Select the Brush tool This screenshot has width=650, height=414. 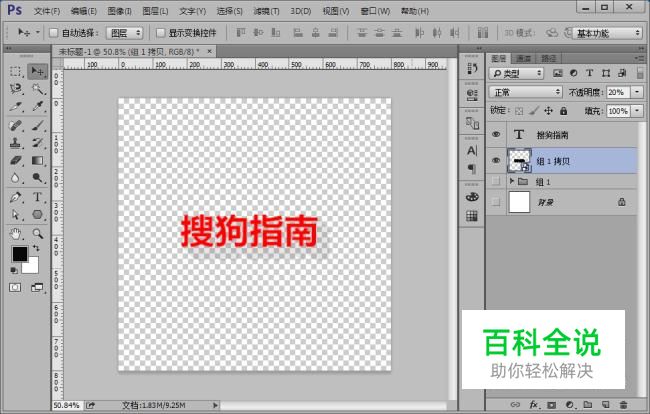[x=37, y=125]
